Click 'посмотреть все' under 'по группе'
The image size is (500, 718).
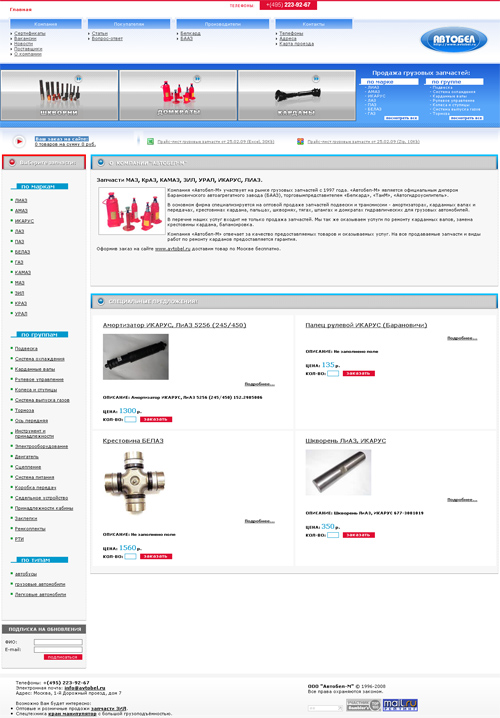(x=466, y=118)
